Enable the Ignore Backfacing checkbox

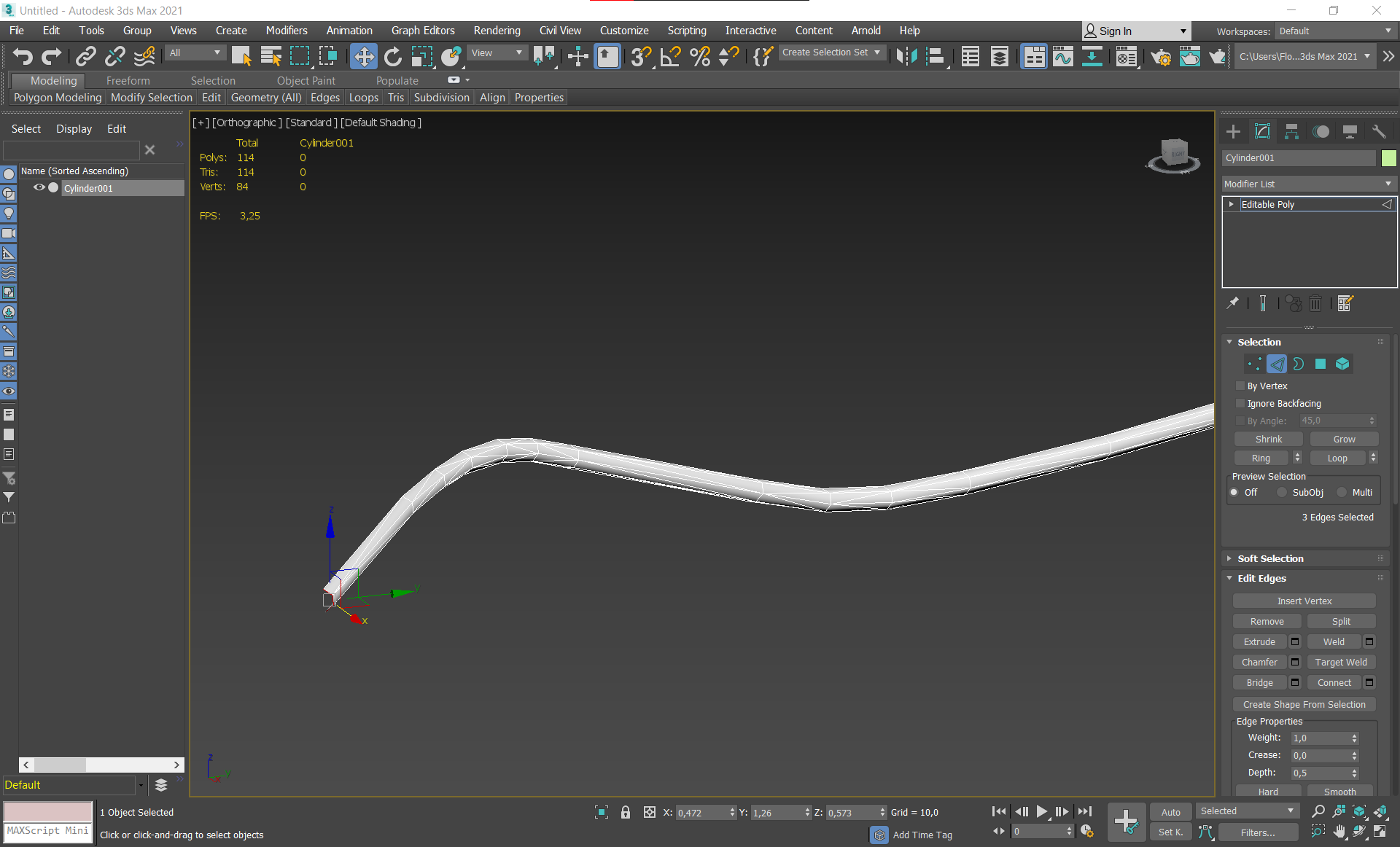pyautogui.click(x=1240, y=403)
